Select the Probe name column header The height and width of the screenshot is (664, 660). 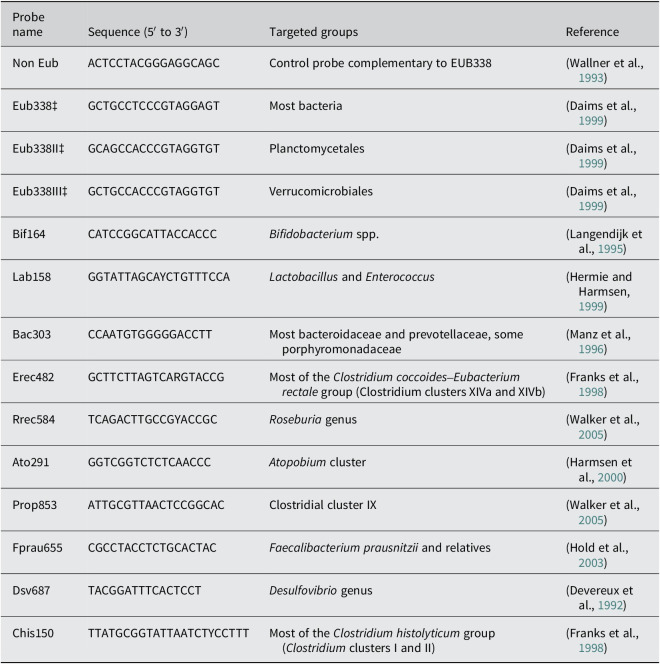pos(28,25)
